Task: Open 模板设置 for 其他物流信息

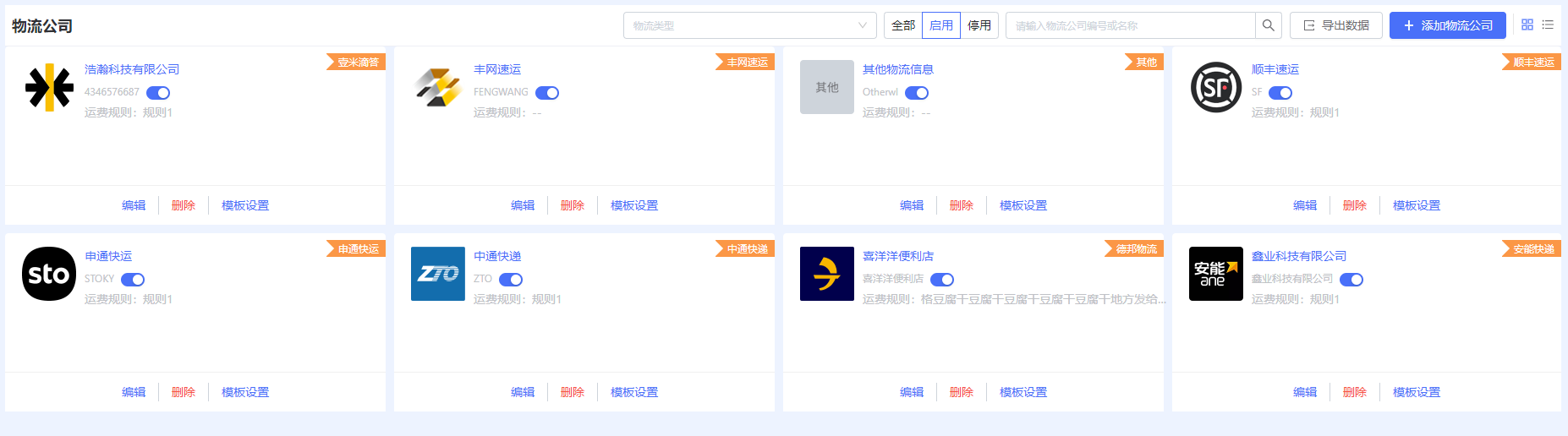Action: coord(1023,205)
